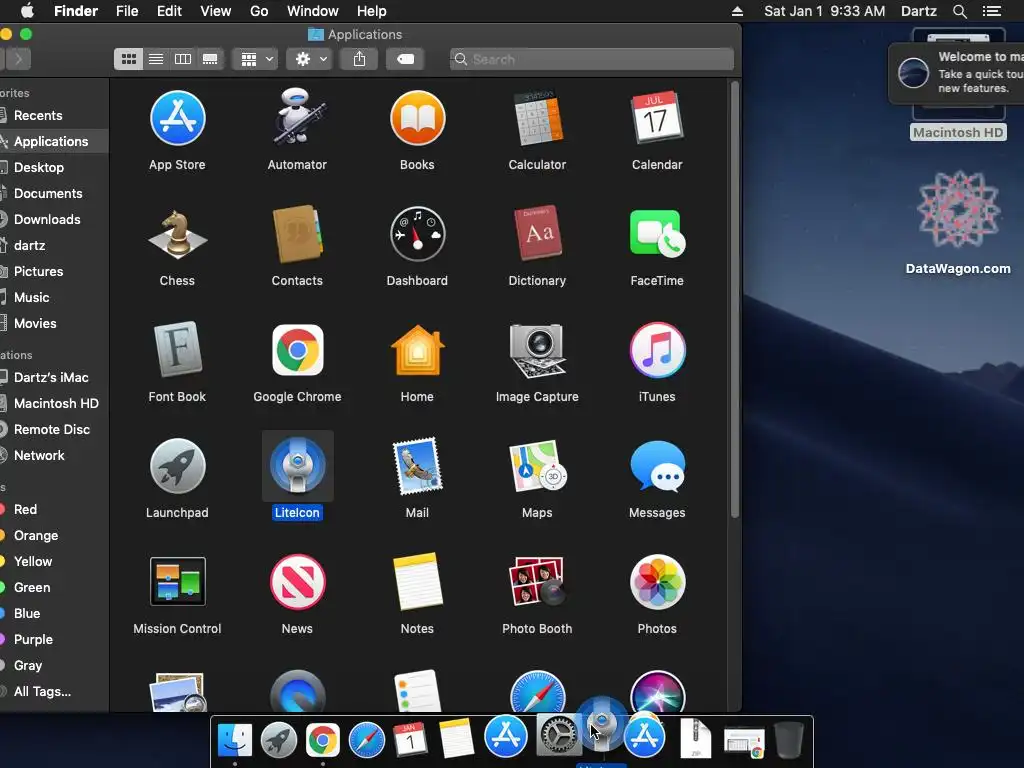1024x768 pixels.
Task: Open Safari from the Dock
Action: pos(367,740)
